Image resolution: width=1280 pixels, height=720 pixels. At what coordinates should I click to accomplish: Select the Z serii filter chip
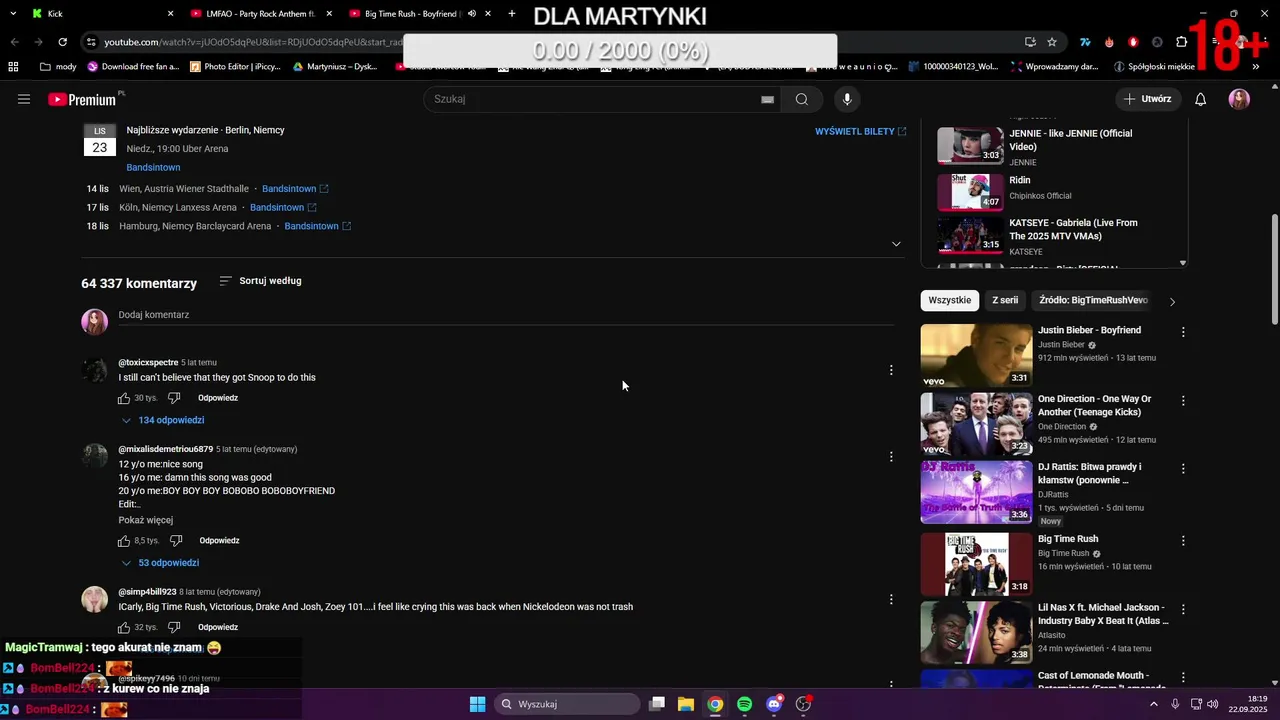[1005, 300]
